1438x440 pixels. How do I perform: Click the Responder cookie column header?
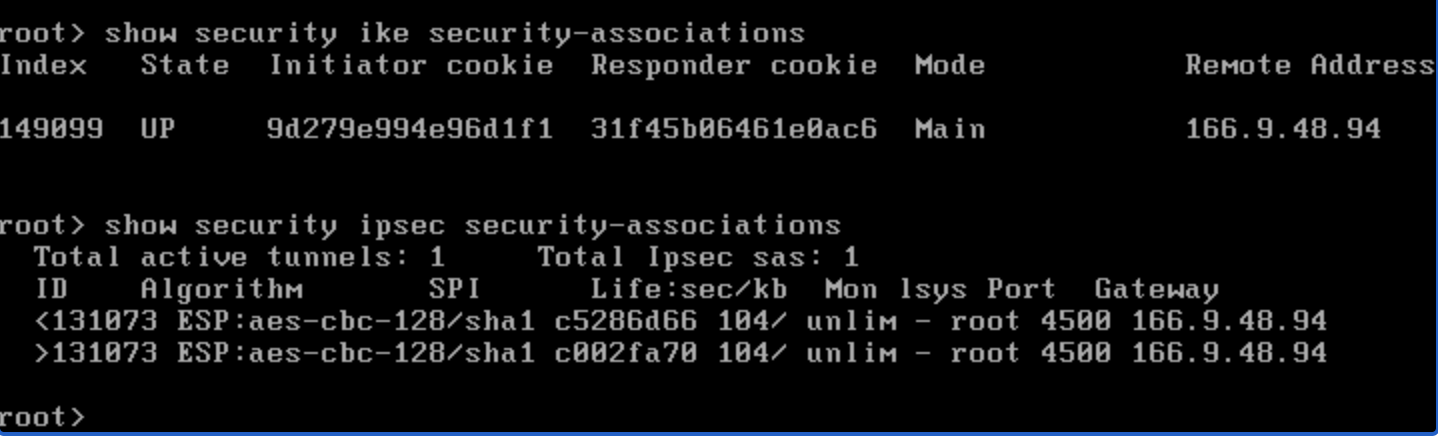[x=734, y=66]
